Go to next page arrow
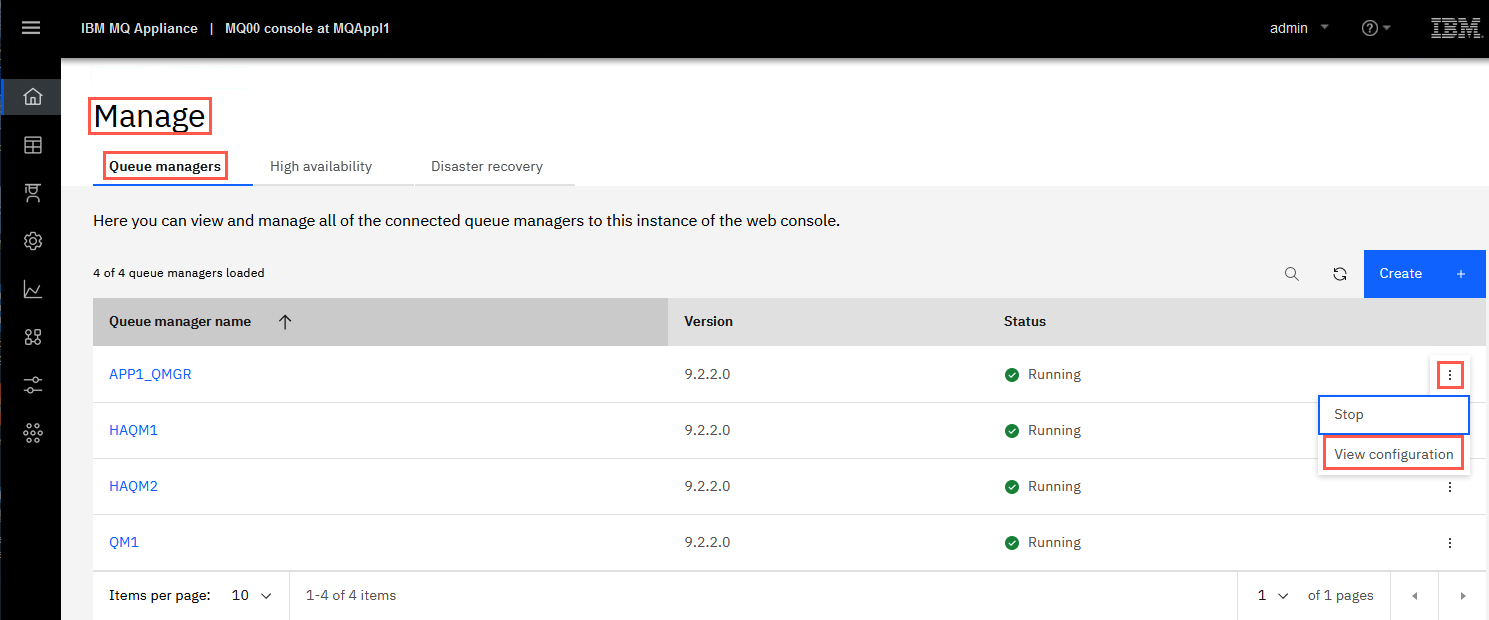The image size is (1489, 620). [x=1463, y=596]
